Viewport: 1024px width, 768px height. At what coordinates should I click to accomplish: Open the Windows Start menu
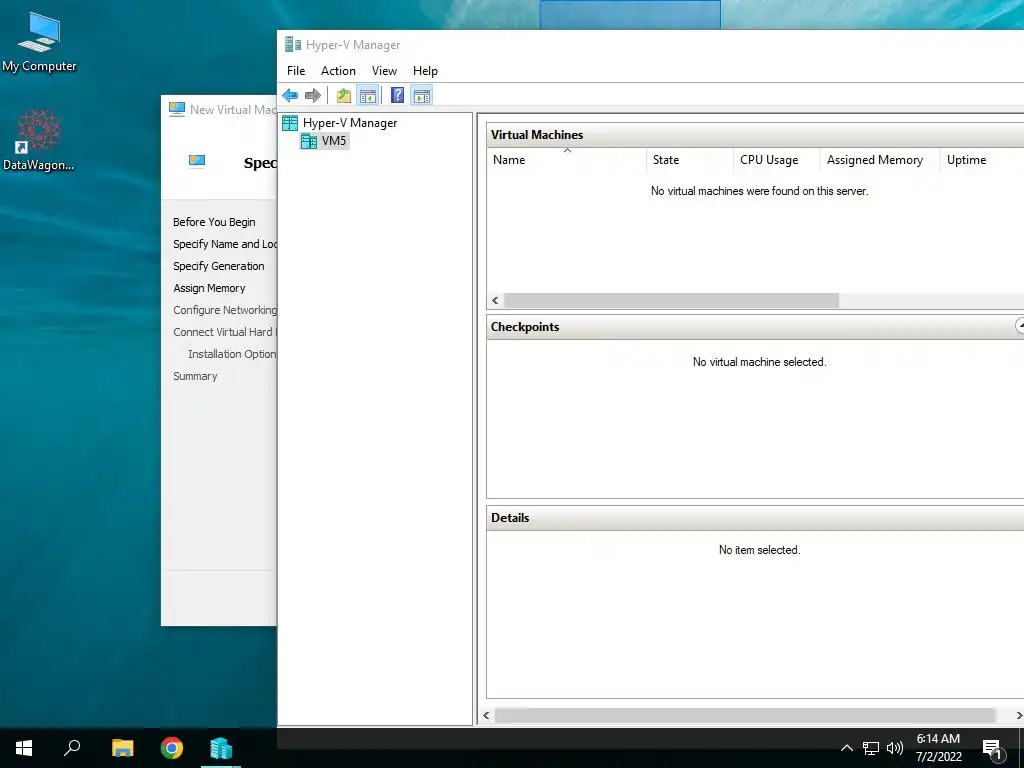pyautogui.click(x=24, y=748)
